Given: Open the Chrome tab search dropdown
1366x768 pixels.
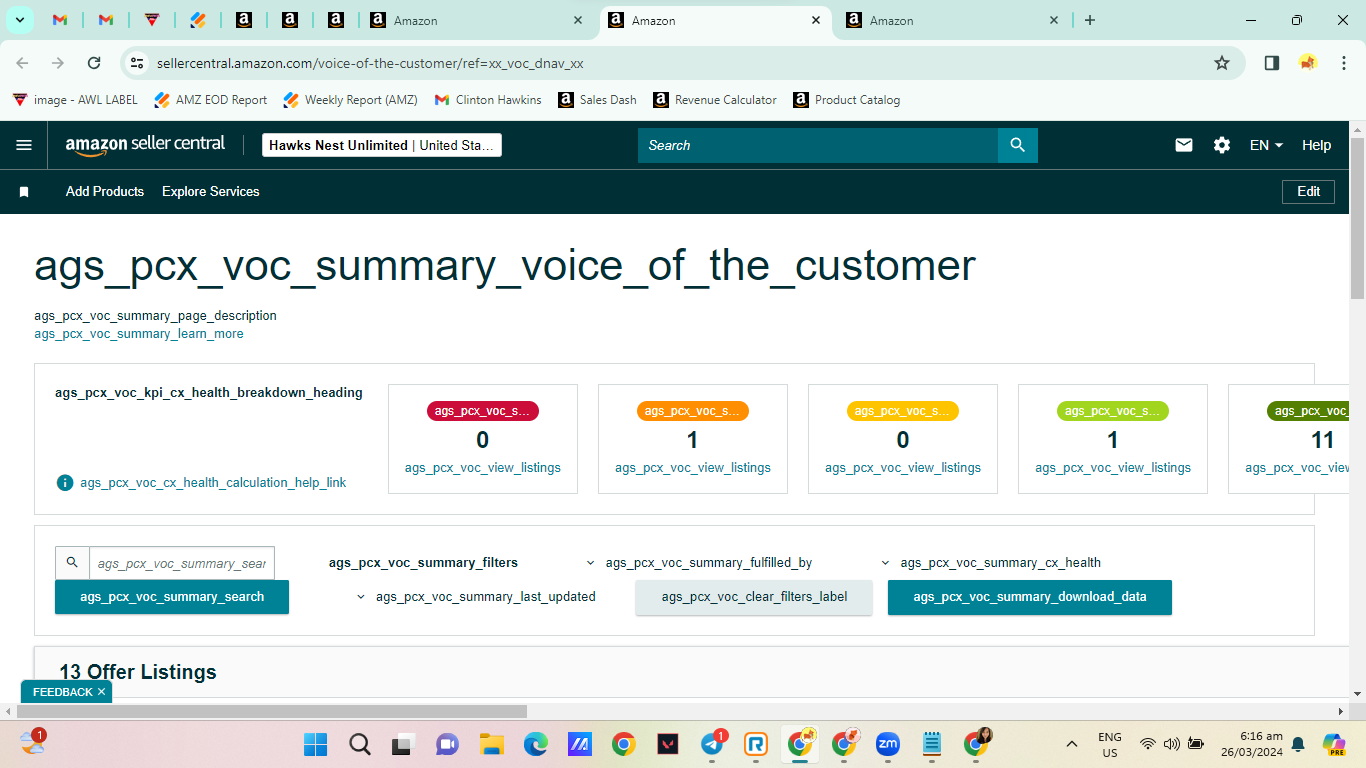Looking at the screenshot, I should tap(19, 20).
